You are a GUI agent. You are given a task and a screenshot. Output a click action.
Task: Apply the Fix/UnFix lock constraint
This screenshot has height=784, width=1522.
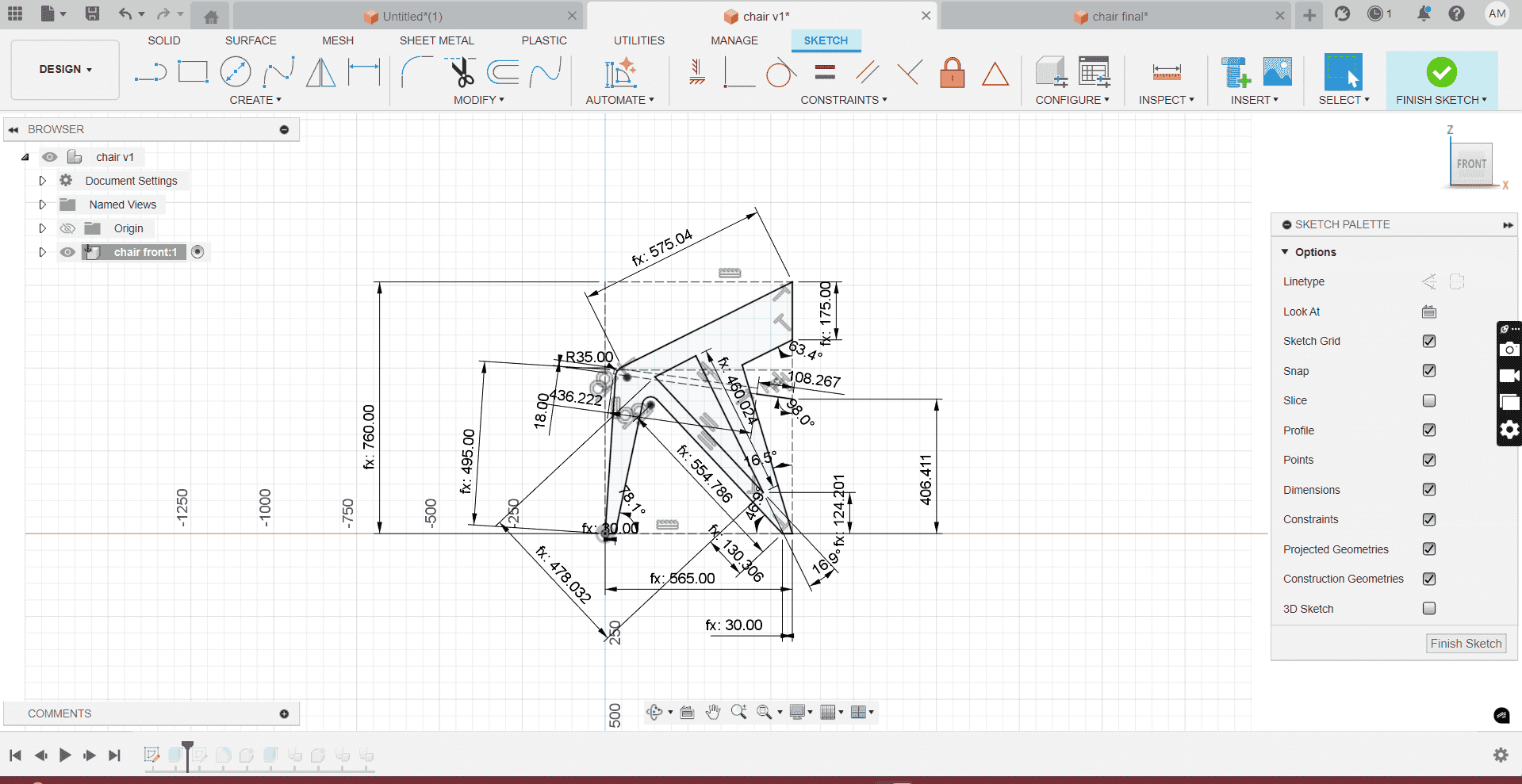coord(952,72)
